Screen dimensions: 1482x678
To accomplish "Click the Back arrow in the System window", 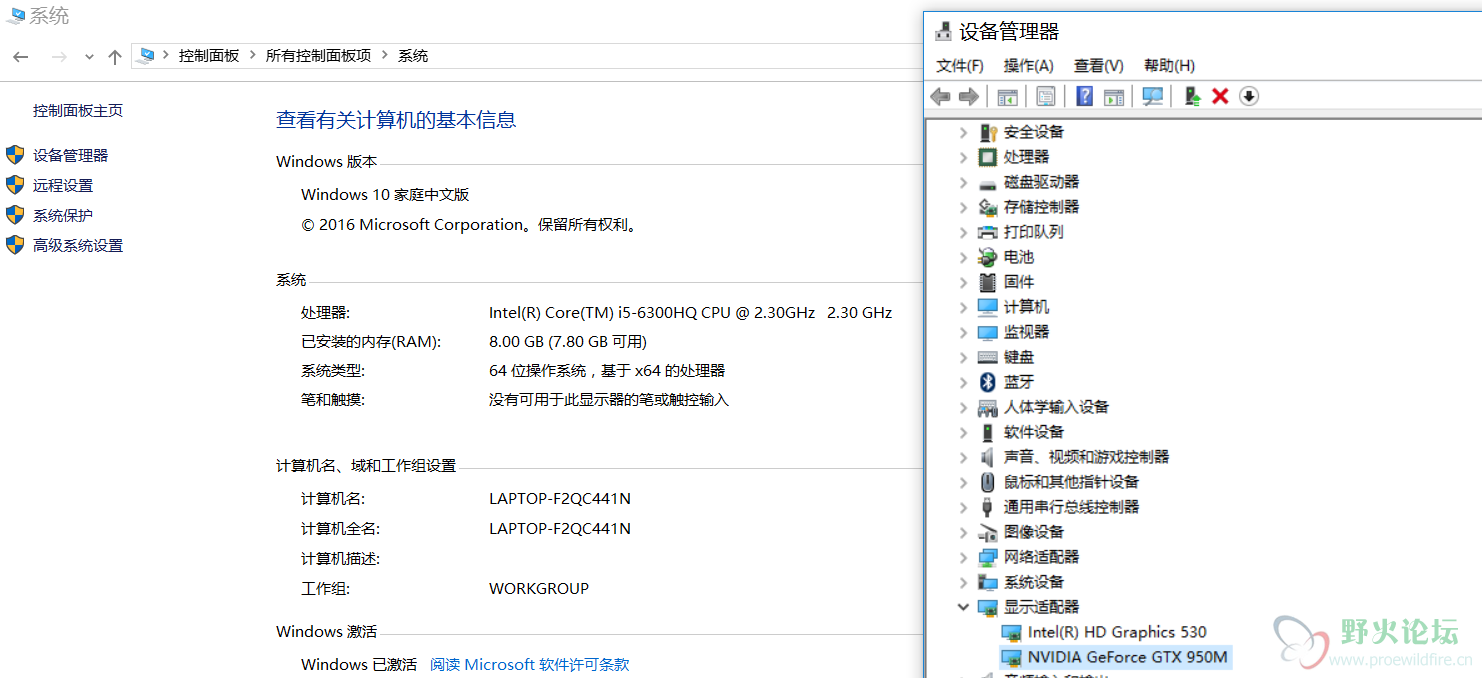I will click(x=20, y=57).
